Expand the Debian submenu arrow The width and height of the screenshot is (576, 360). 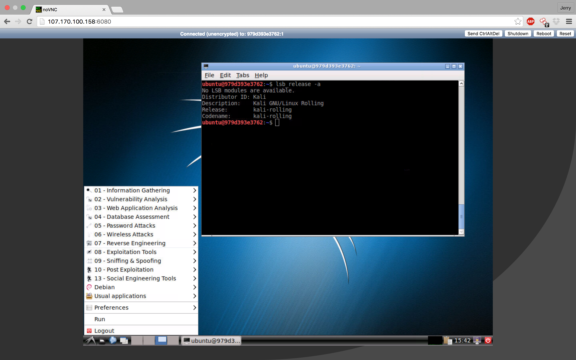click(x=194, y=287)
